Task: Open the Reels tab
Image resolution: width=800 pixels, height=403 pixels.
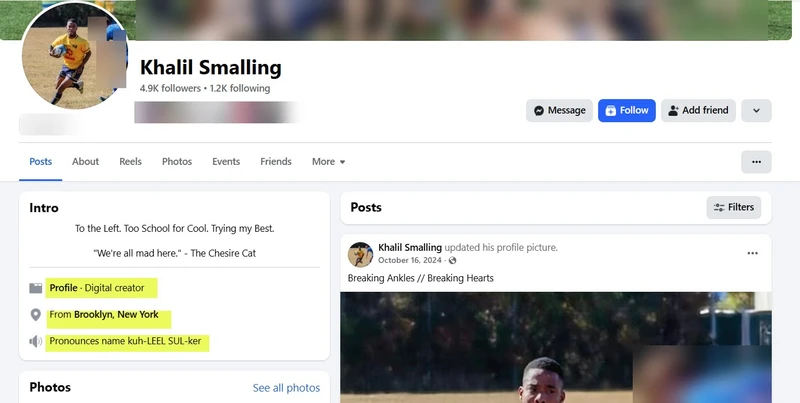Action: point(130,162)
